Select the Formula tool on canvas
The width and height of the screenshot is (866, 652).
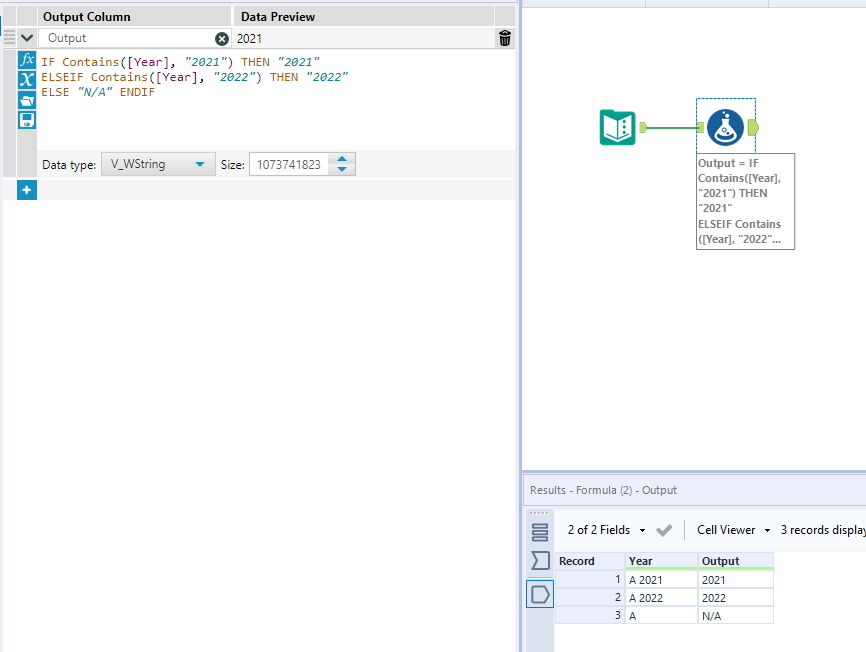point(725,127)
